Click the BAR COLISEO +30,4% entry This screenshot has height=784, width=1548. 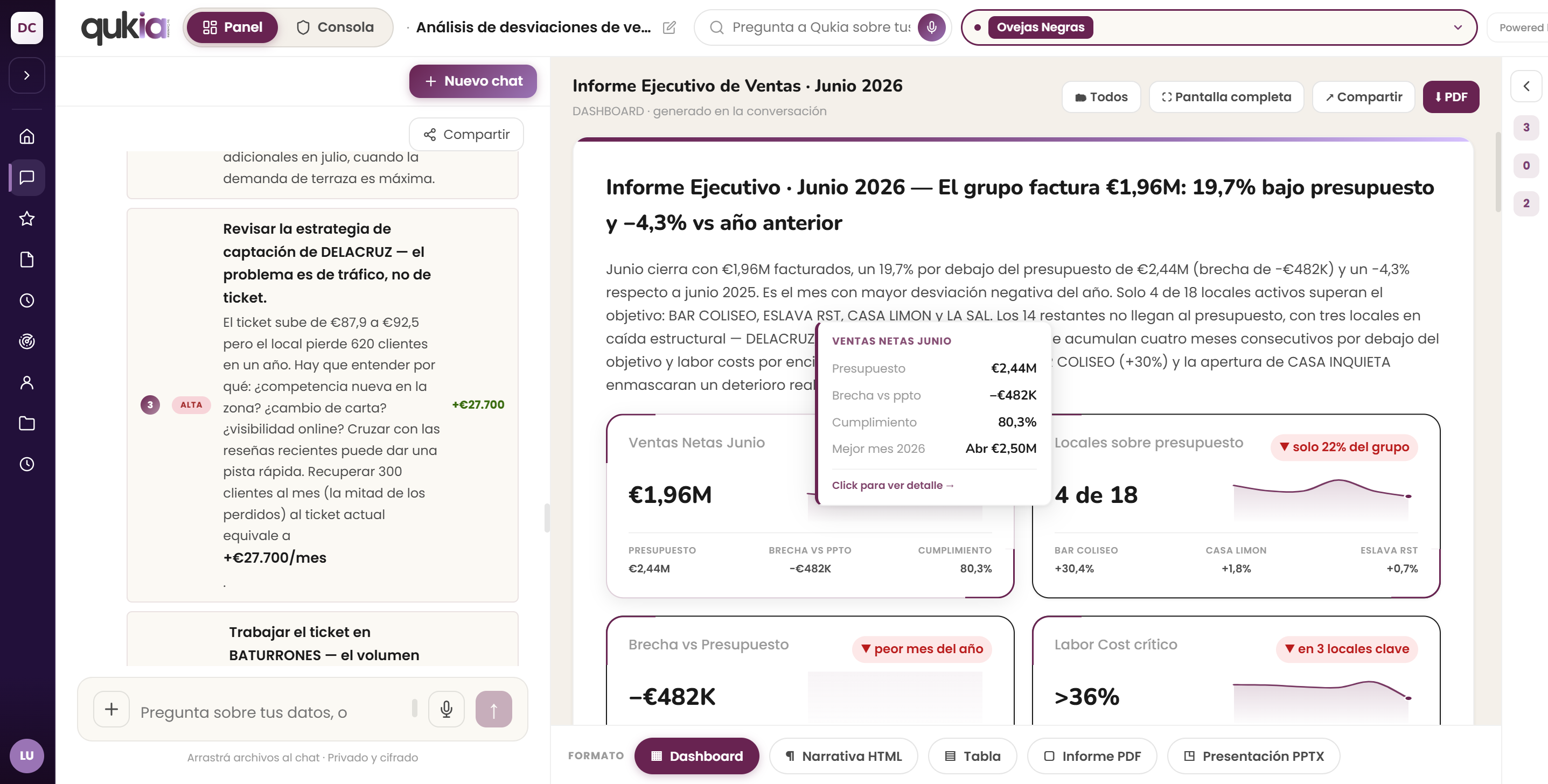[x=1086, y=559]
